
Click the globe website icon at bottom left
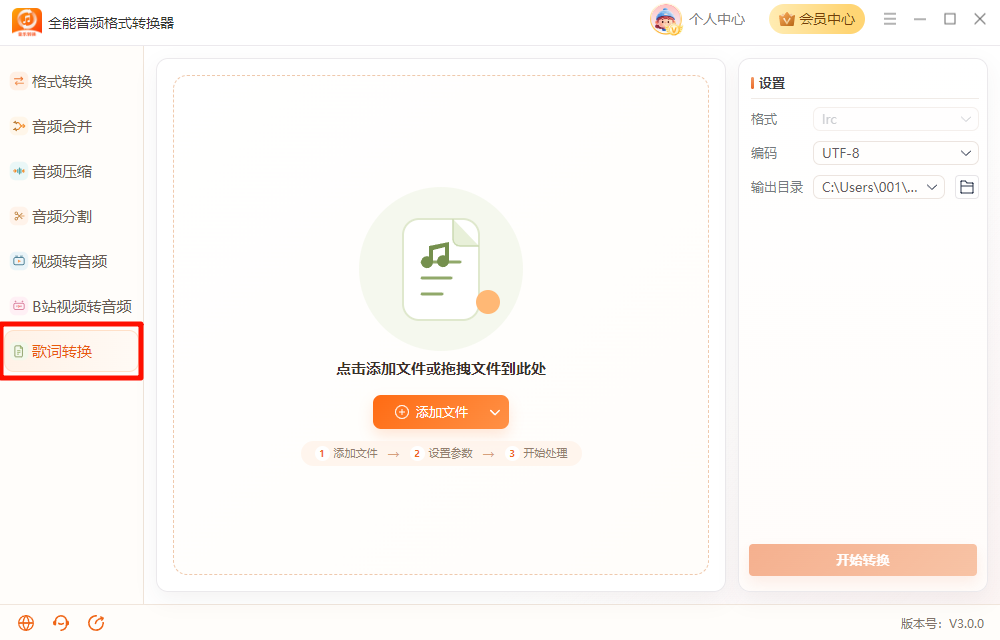[26, 623]
